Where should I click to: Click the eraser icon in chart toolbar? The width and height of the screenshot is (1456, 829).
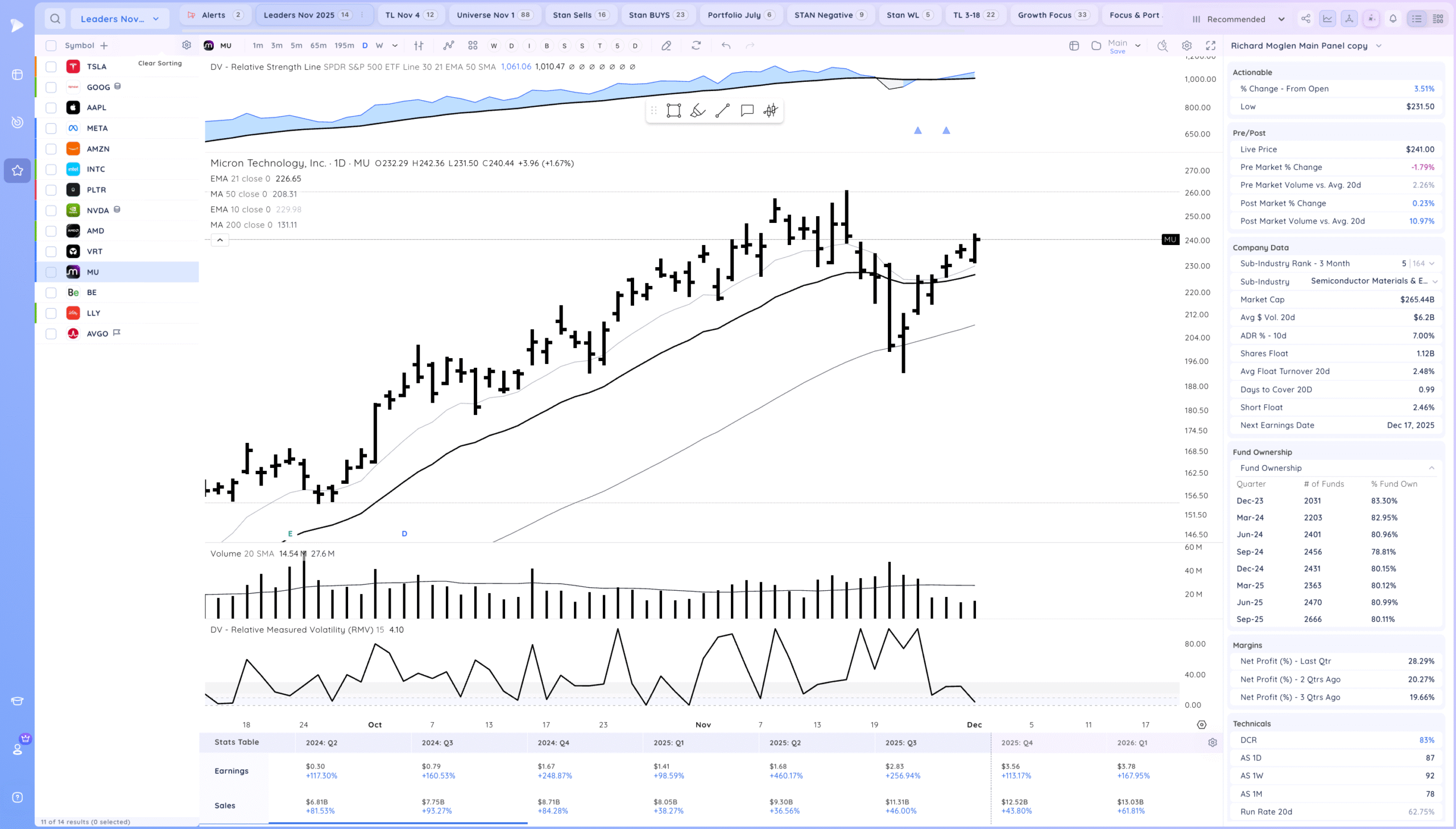665,45
